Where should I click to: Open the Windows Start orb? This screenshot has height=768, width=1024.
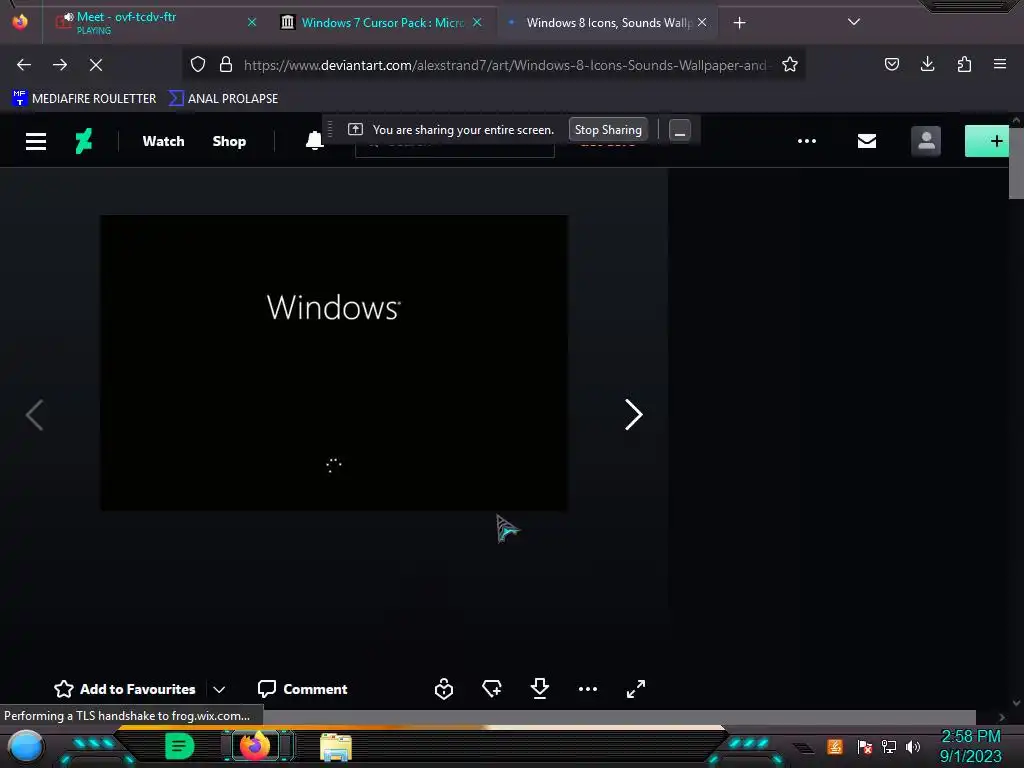(25, 746)
